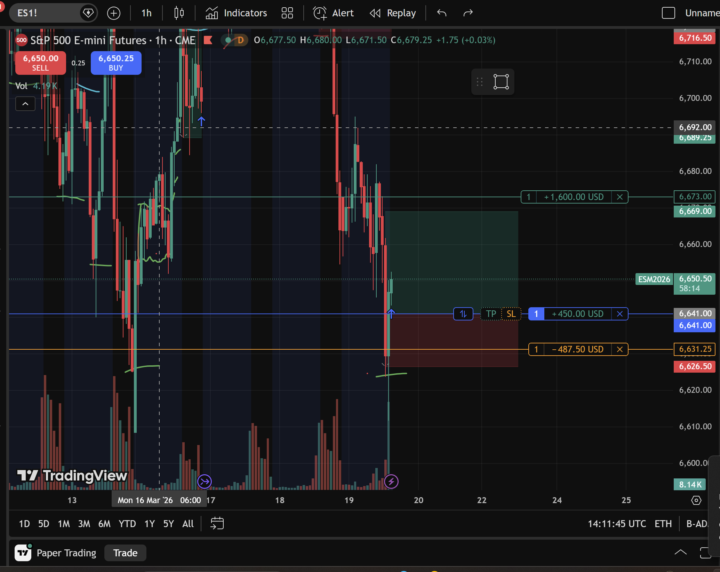Open the Paper Trading account name

coord(67,553)
